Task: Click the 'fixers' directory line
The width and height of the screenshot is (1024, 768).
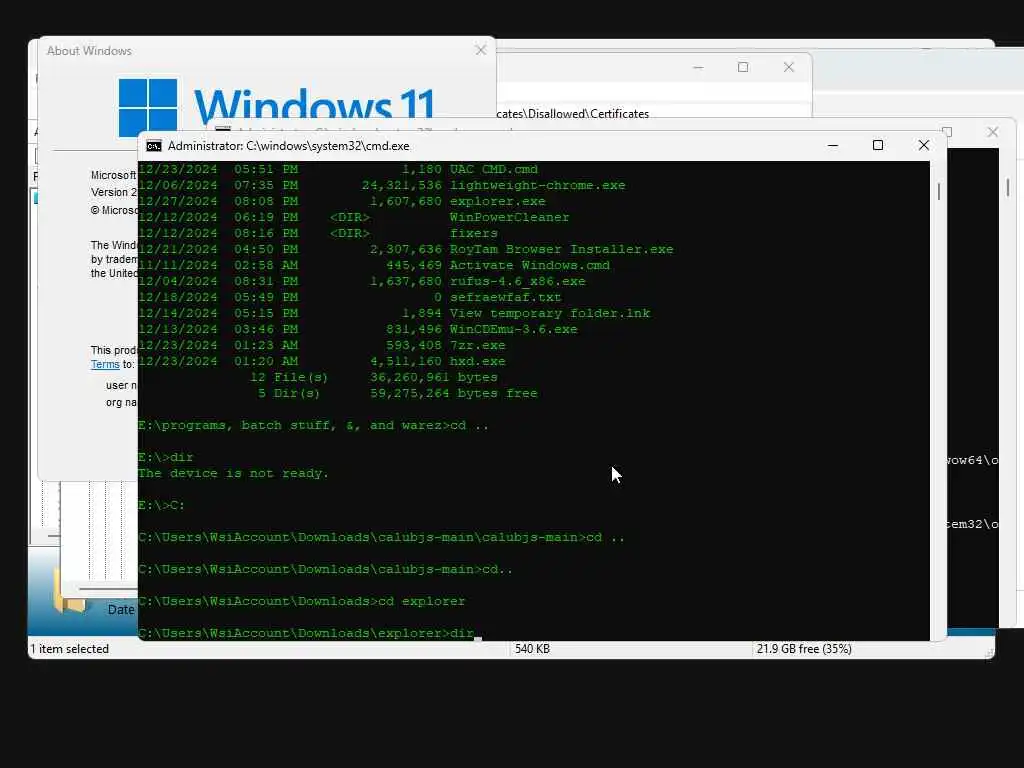Action: pos(318,233)
